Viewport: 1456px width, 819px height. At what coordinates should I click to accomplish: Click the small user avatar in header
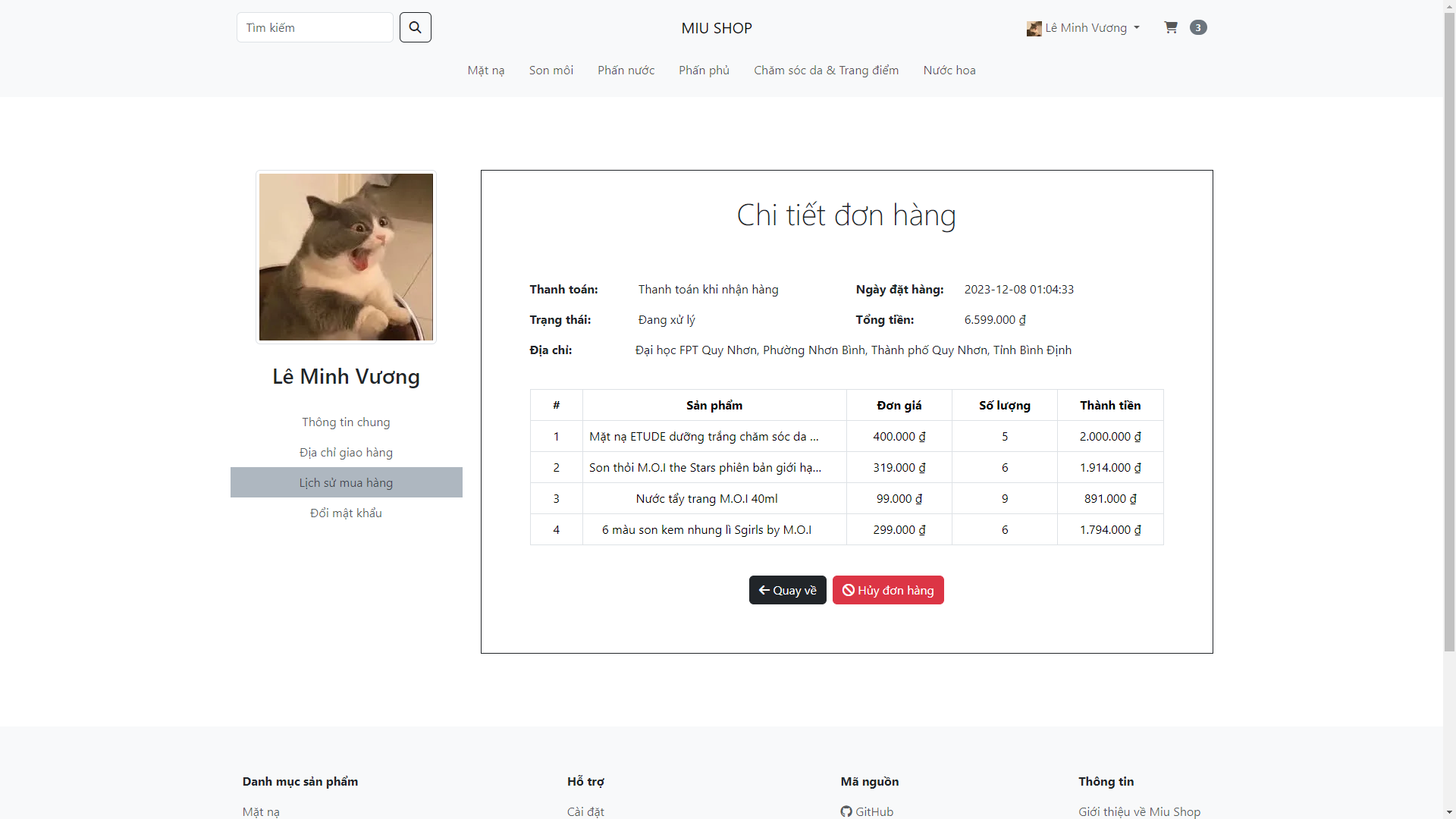coord(1034,29)
